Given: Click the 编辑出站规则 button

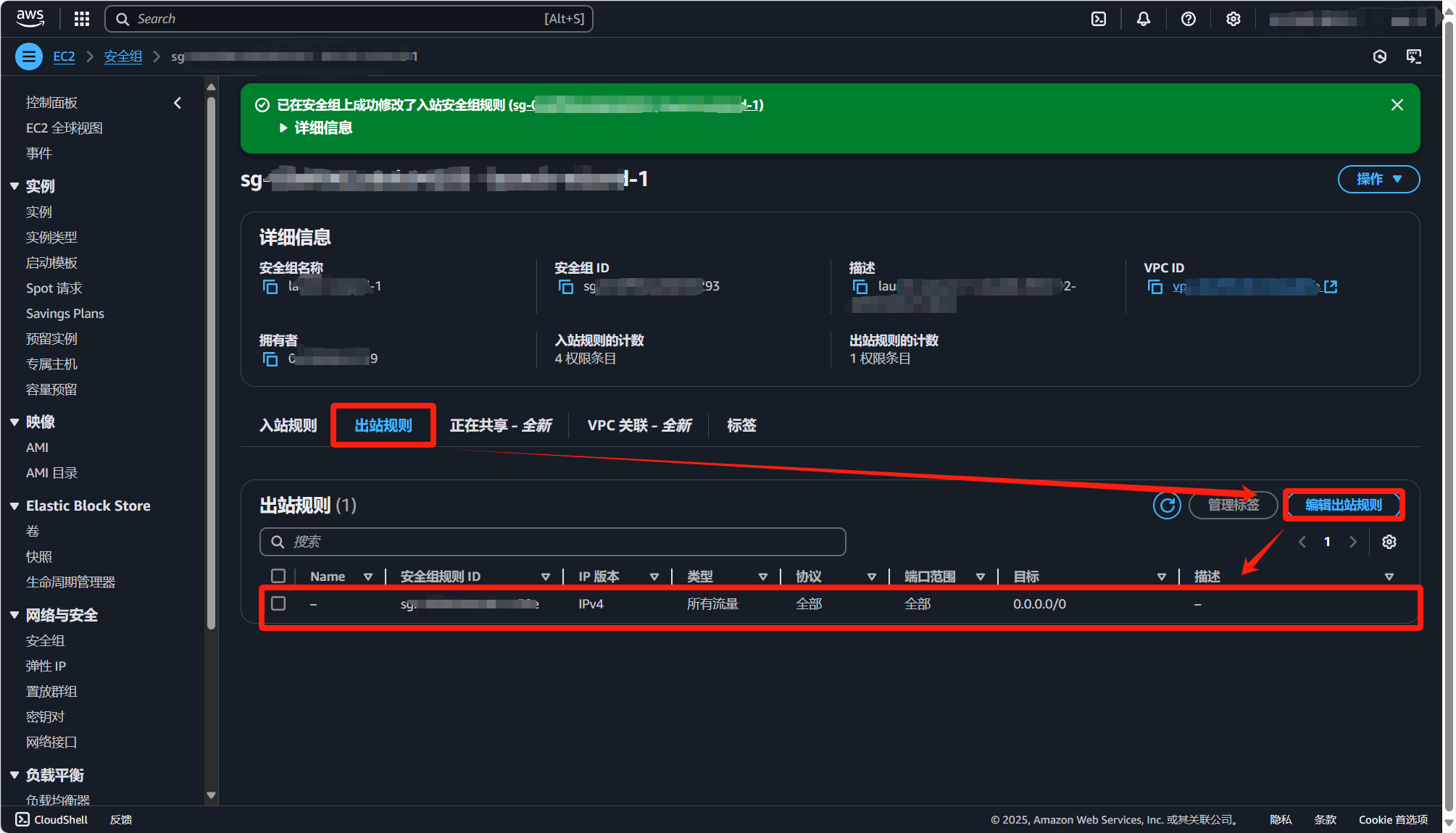Looking at the screenshot, I should [x=1343, y=505].
